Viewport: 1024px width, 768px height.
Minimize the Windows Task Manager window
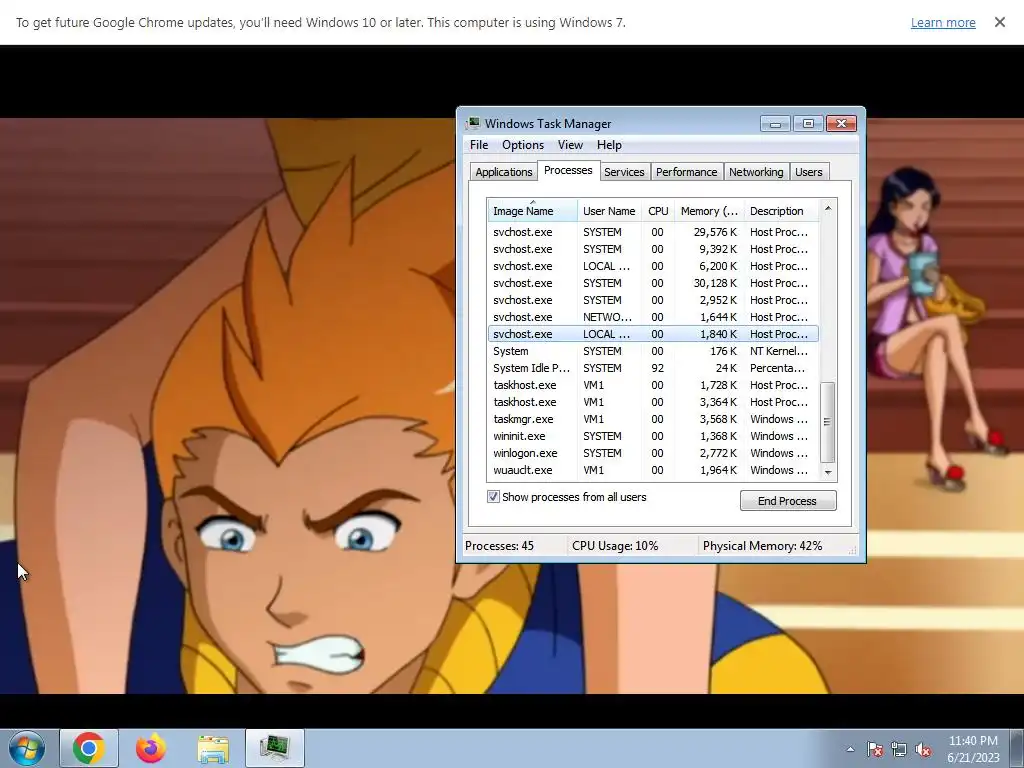(x=775, y=123)
